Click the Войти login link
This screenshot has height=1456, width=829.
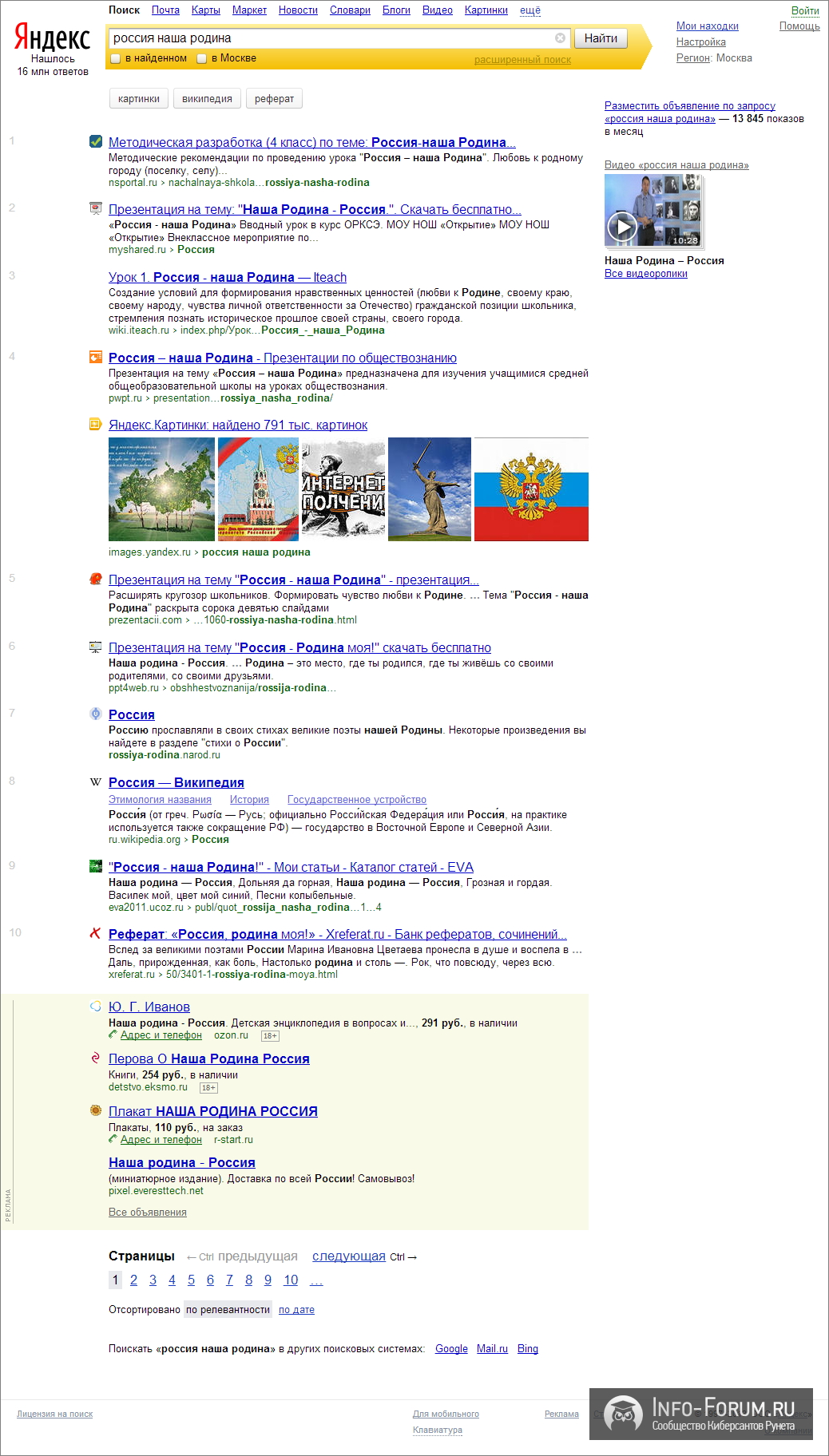805,10
